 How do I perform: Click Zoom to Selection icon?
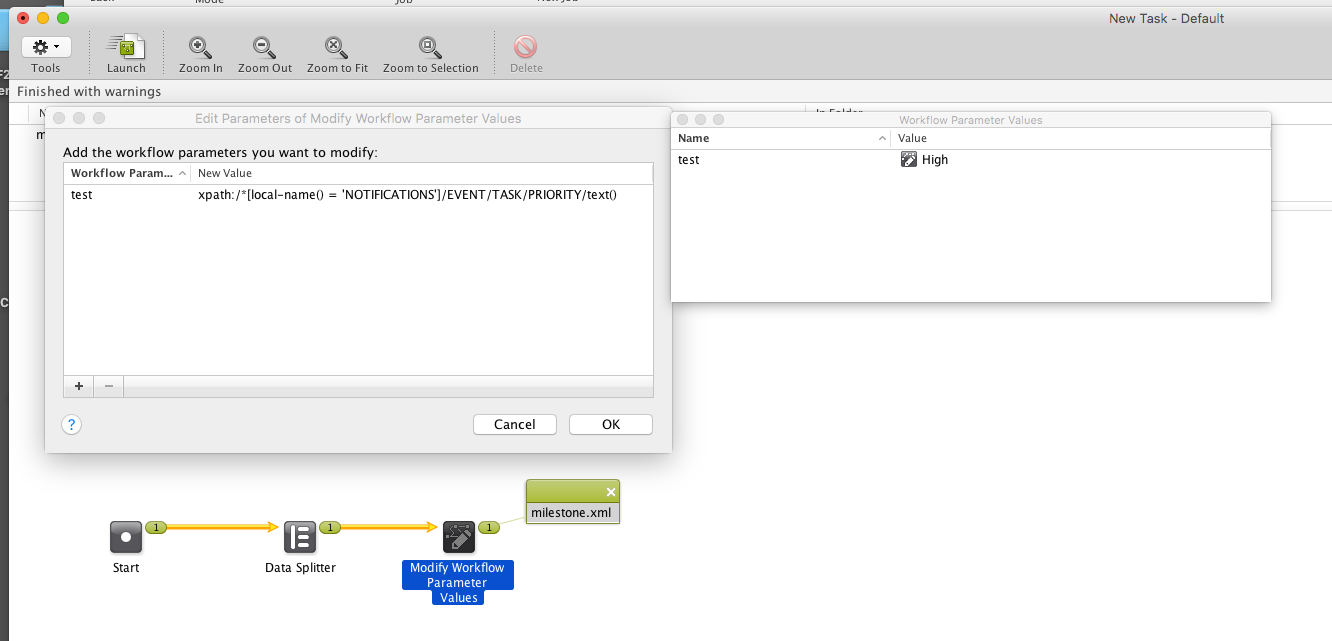430,46
